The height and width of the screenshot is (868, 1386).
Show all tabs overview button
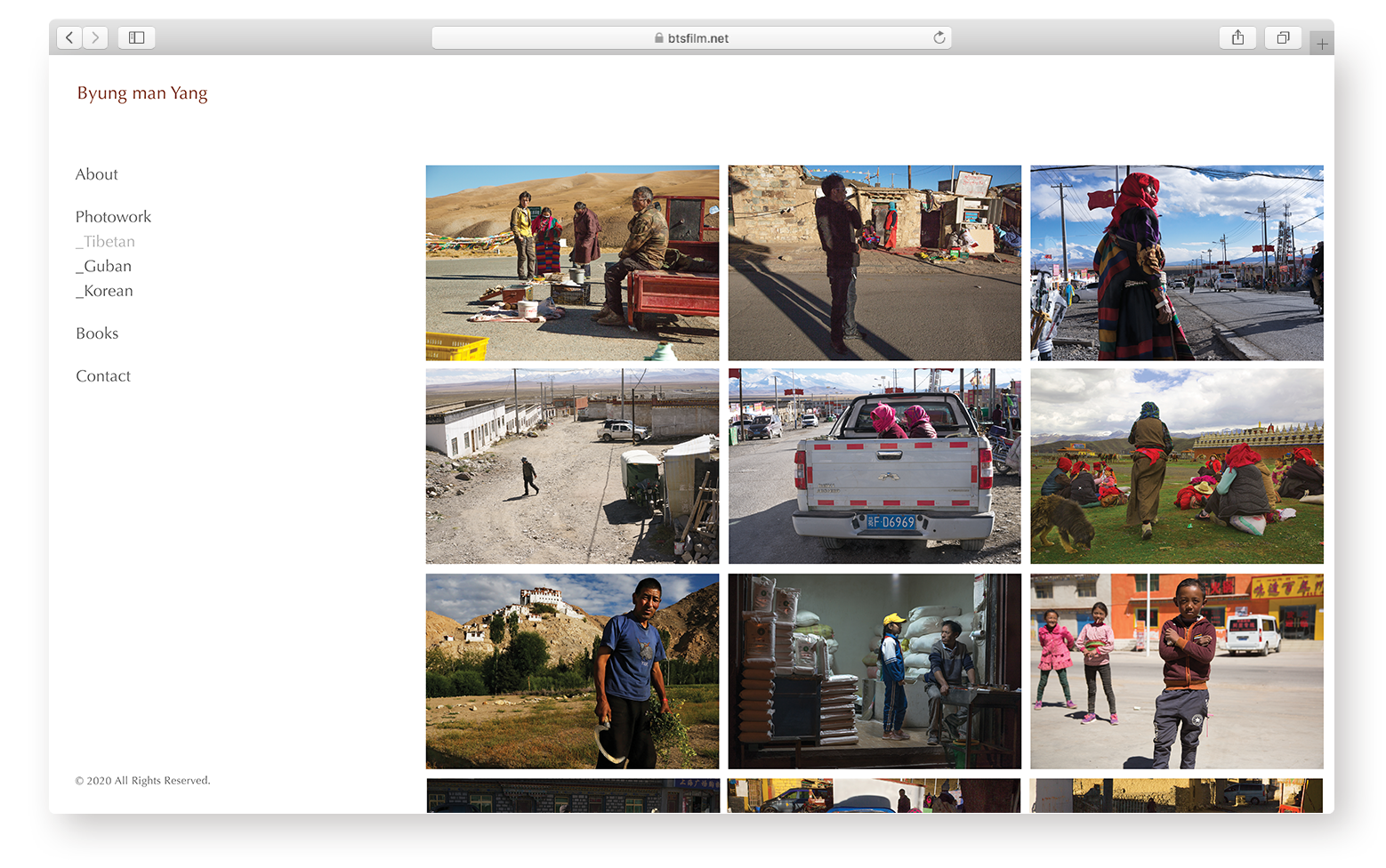coord(1283,37)
